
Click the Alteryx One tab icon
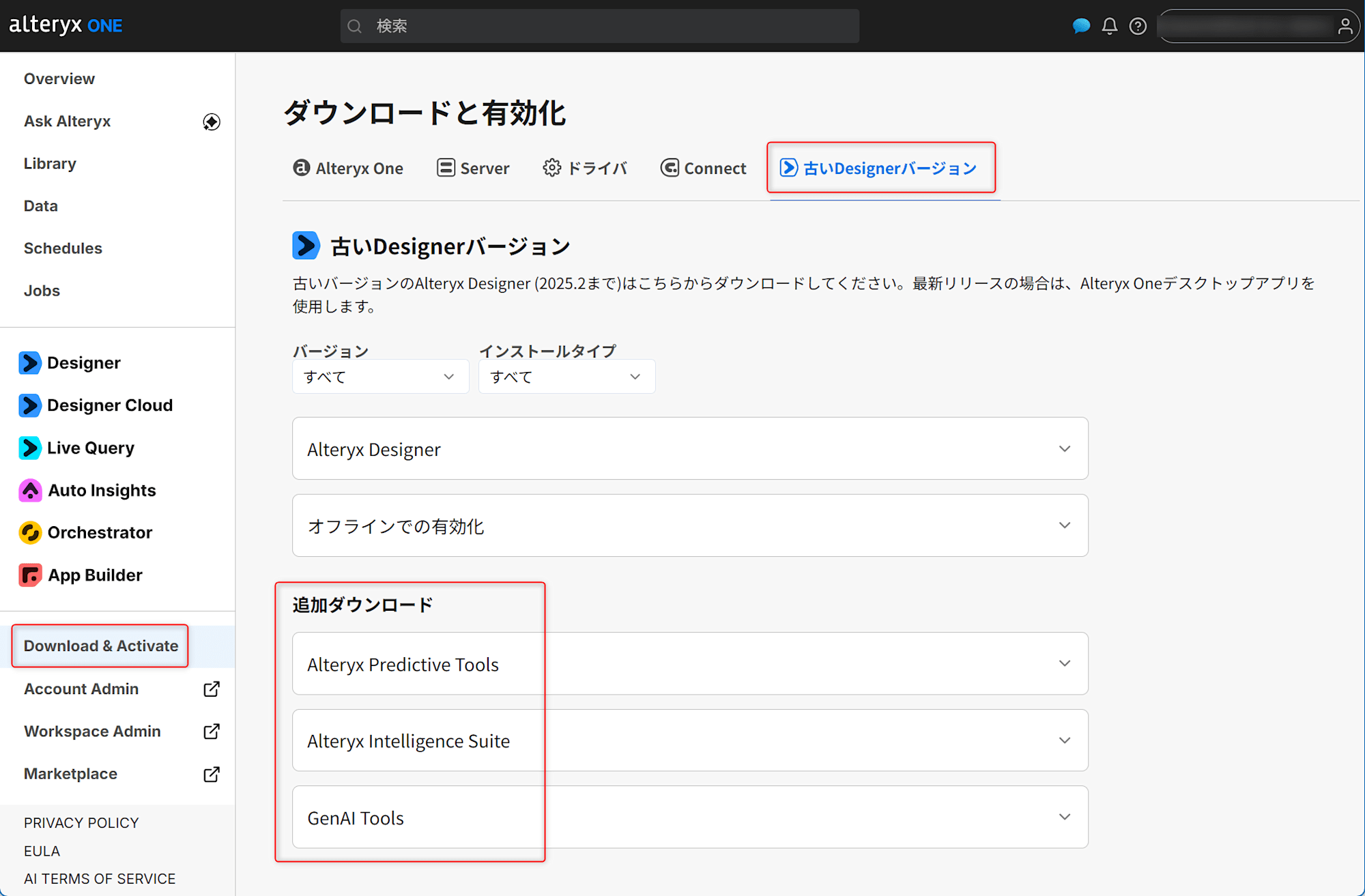[x=301, y=167]
